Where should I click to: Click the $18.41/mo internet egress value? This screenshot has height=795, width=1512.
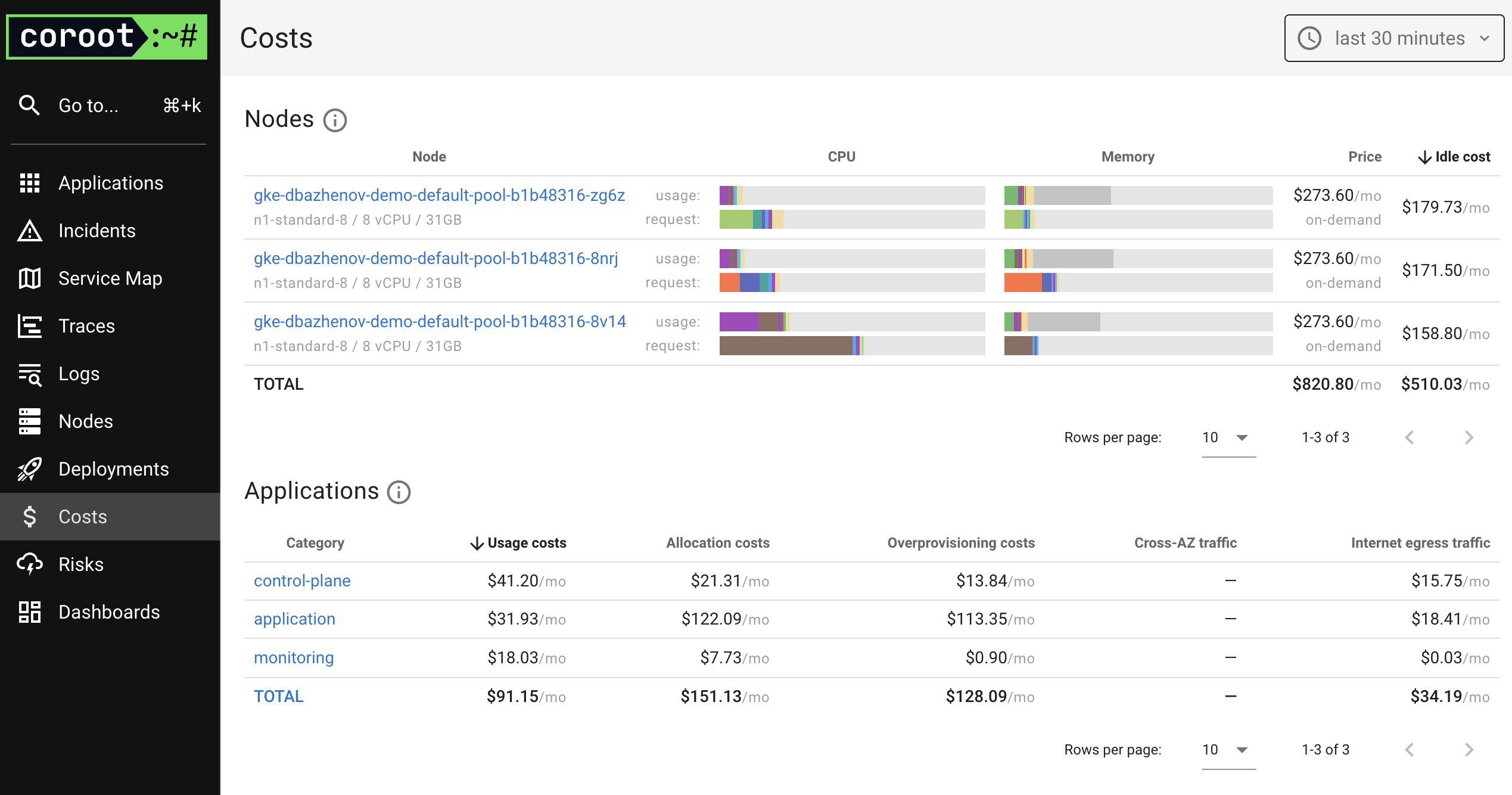tap(1451, 619)
